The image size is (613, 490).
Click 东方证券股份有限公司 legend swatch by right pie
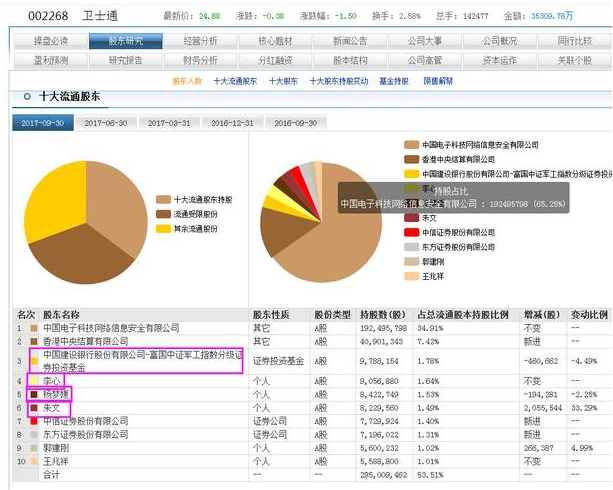411,247
